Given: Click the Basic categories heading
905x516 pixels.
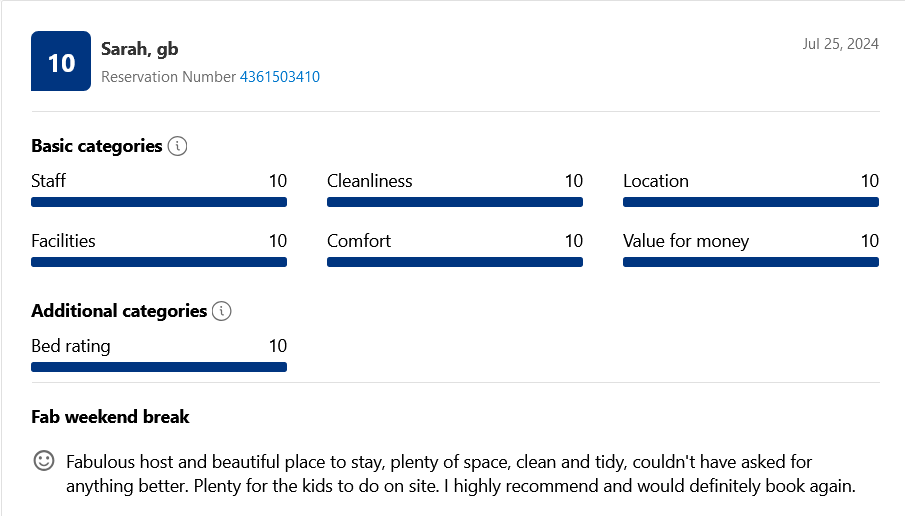Looking at the screenshot, I should coord(96,146).
